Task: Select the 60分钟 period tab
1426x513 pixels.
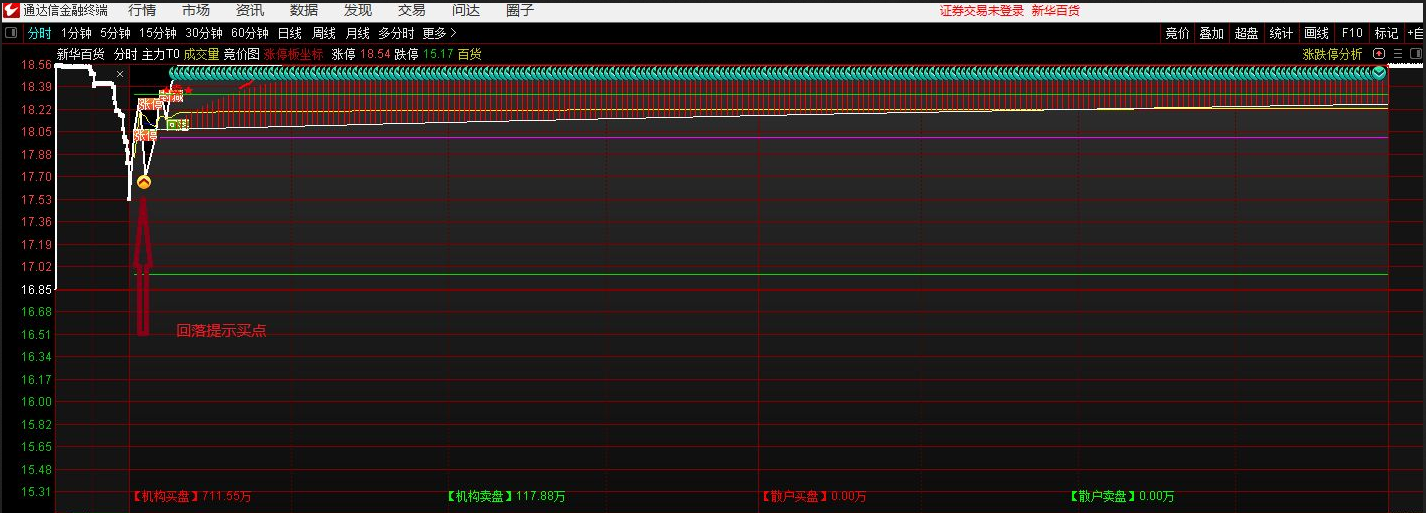Action: 250,33
